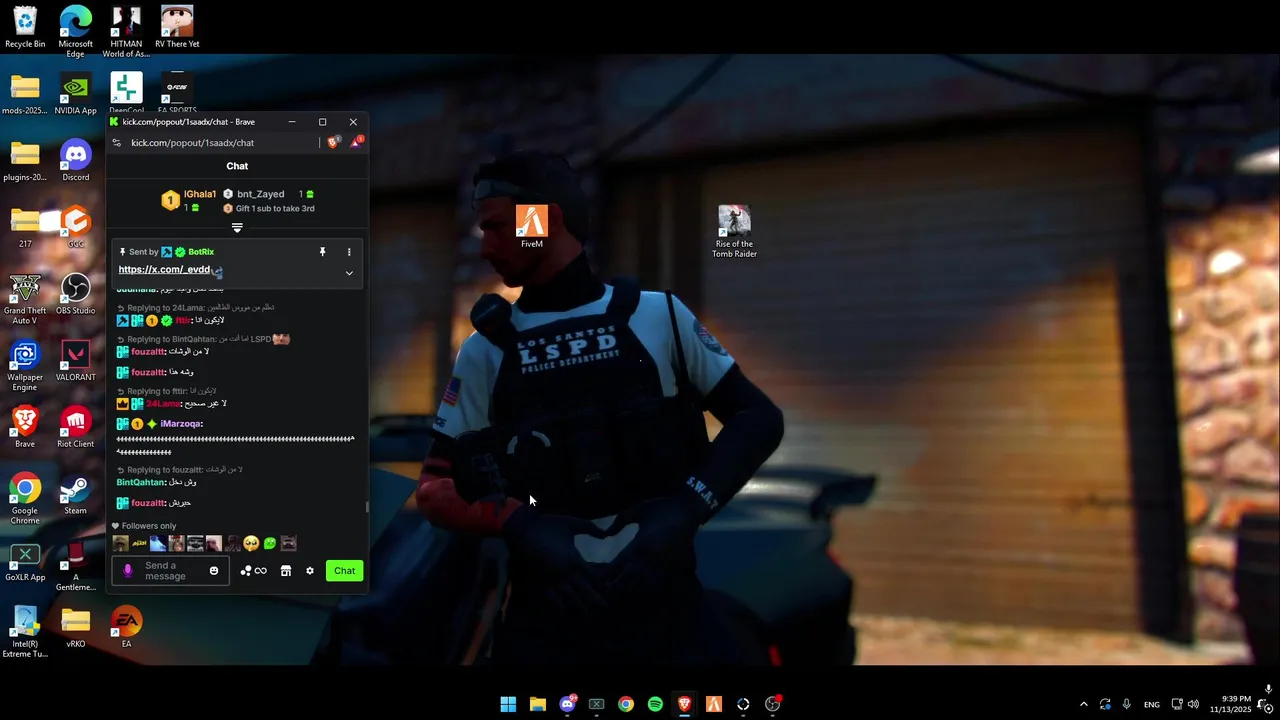Image resolution: width=1280 pixels, height=720 pixels.
Task: Select Riot Client desktop icon
Action: coord(75,427)
